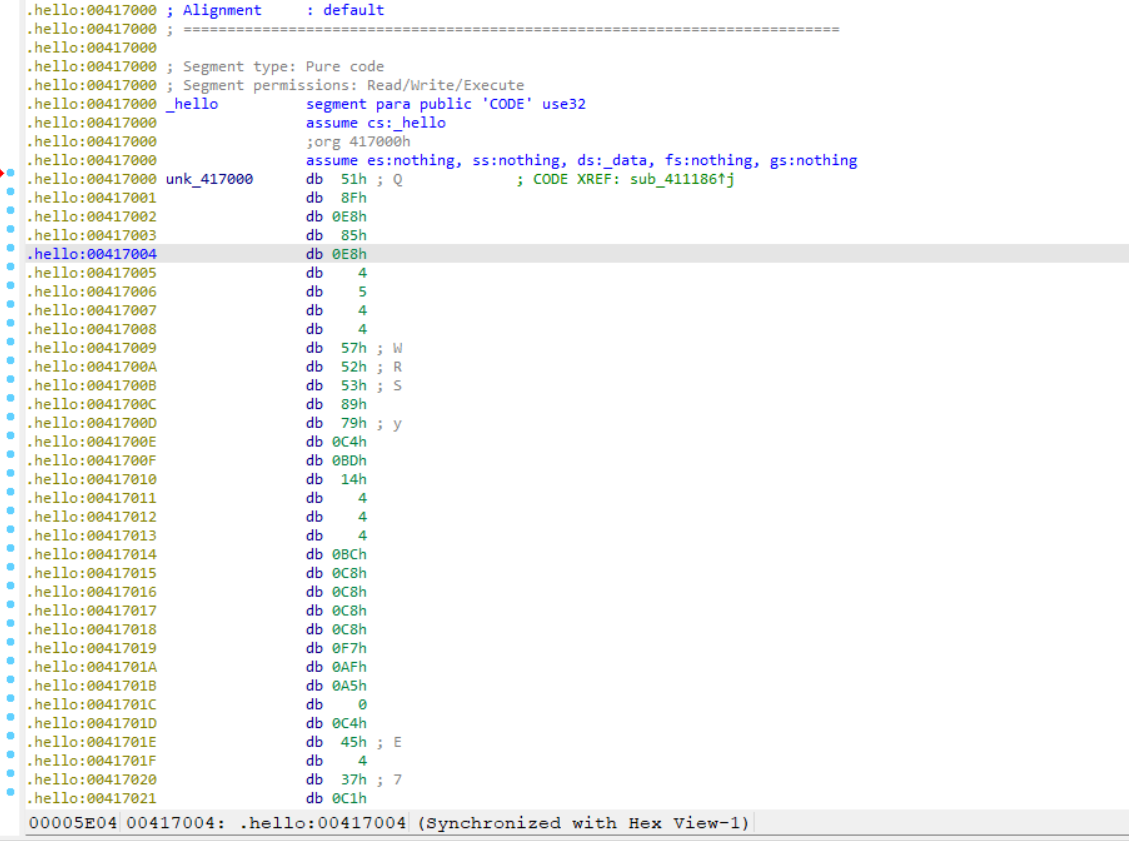
Task: Click the 5 value at 00417006
Action: [362, 292]
